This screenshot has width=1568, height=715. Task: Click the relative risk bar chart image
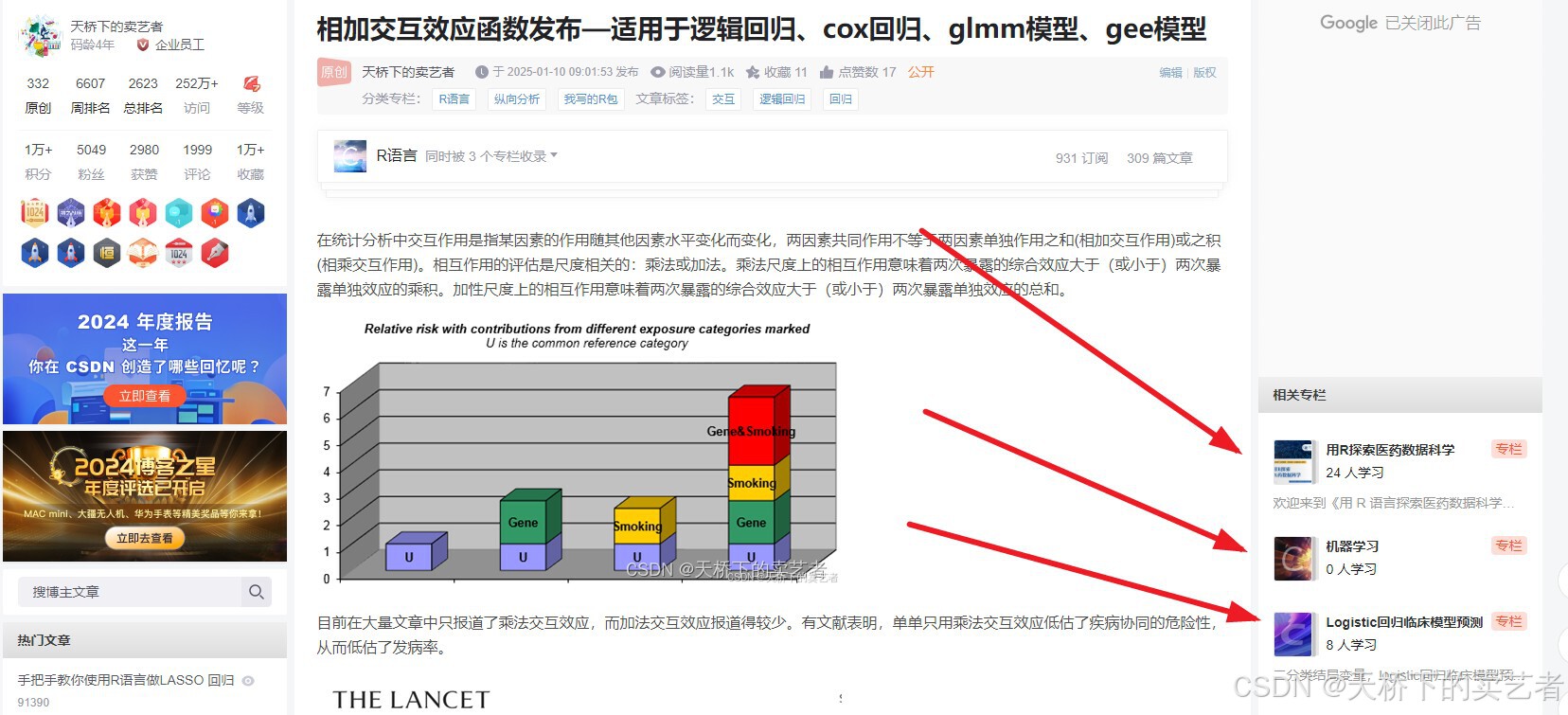[x=580, y=453]
